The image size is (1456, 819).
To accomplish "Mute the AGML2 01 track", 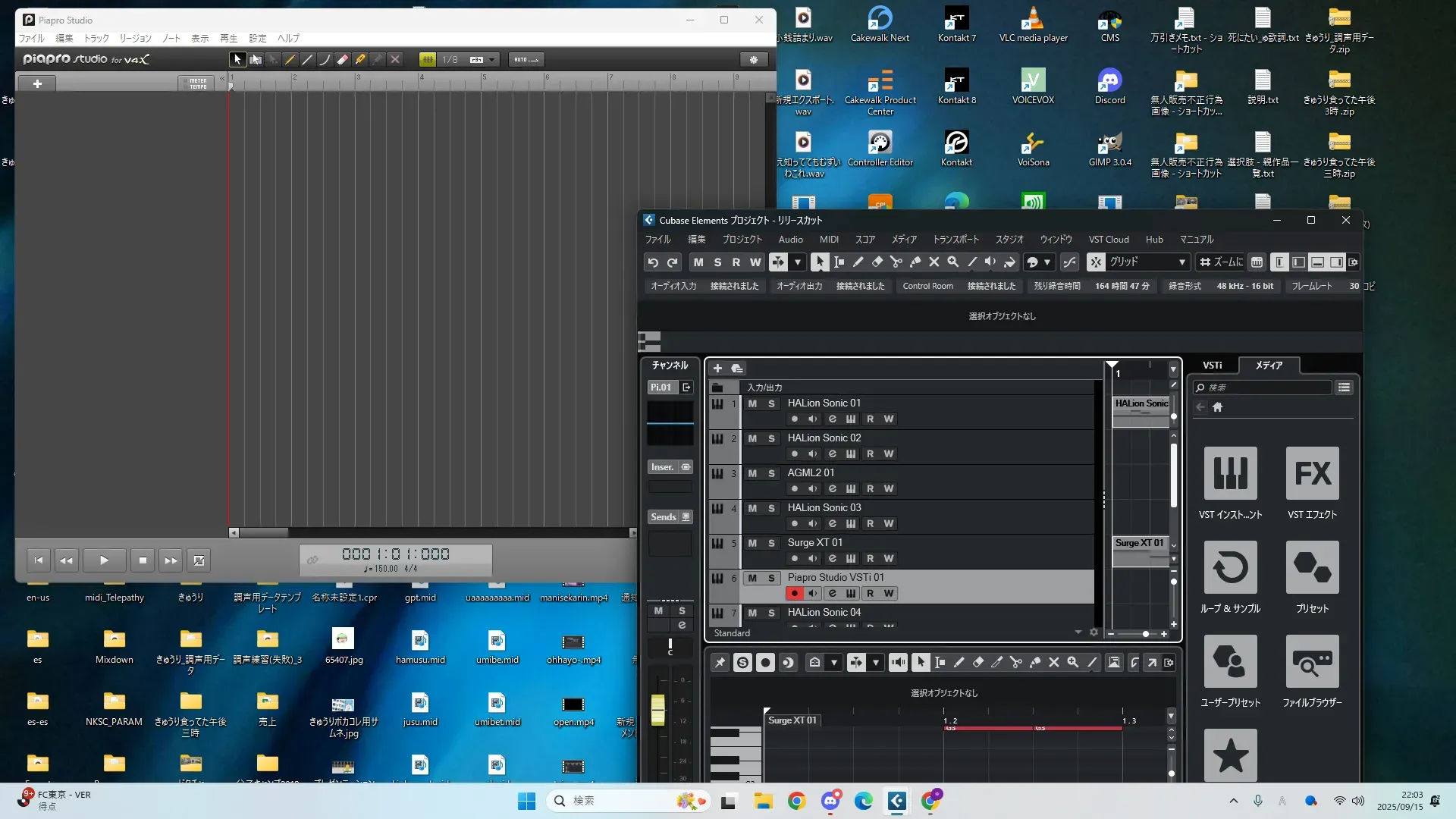I will (x=752, y=473).
